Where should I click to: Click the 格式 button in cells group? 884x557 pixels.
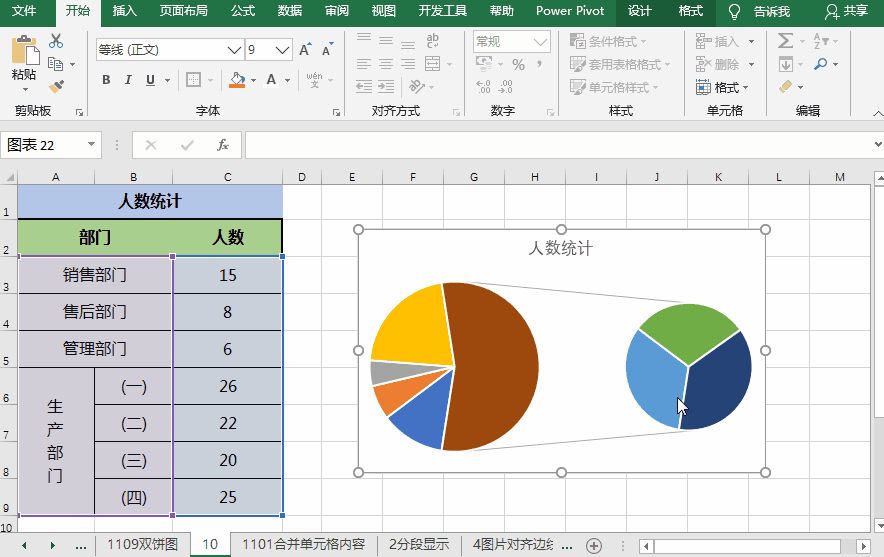(725, 87)
